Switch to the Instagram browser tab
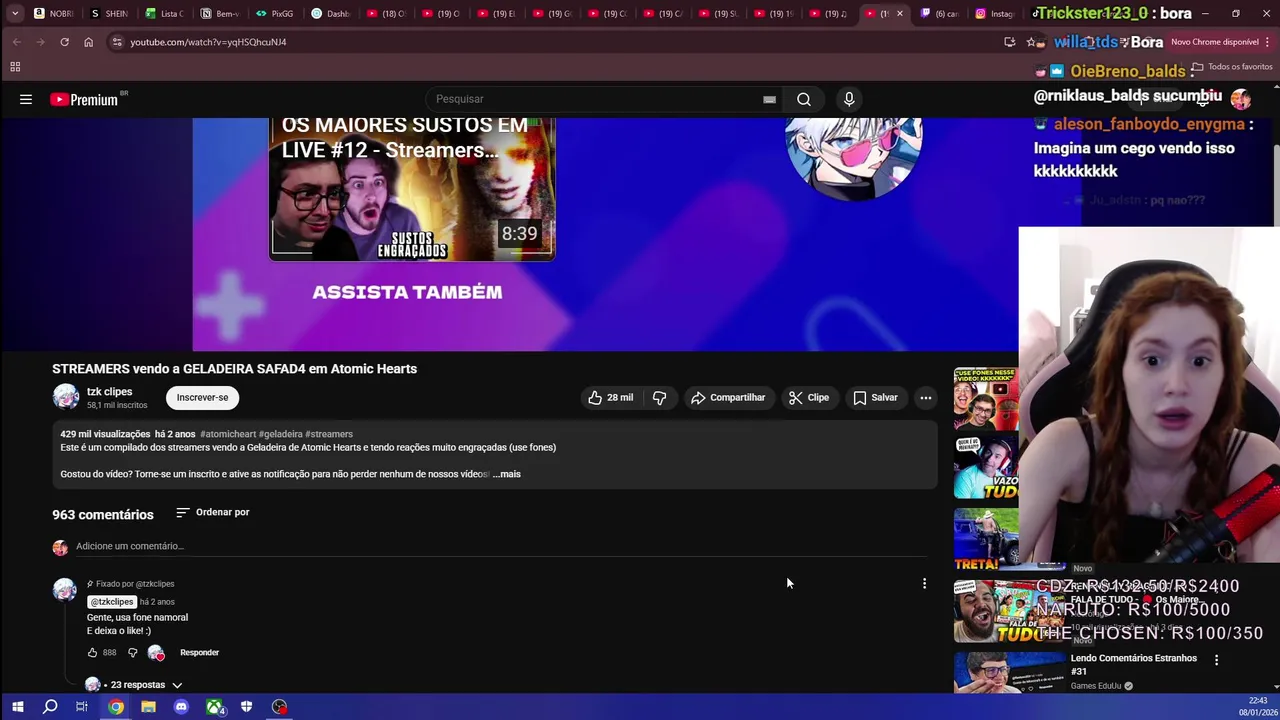 [995, 14]
